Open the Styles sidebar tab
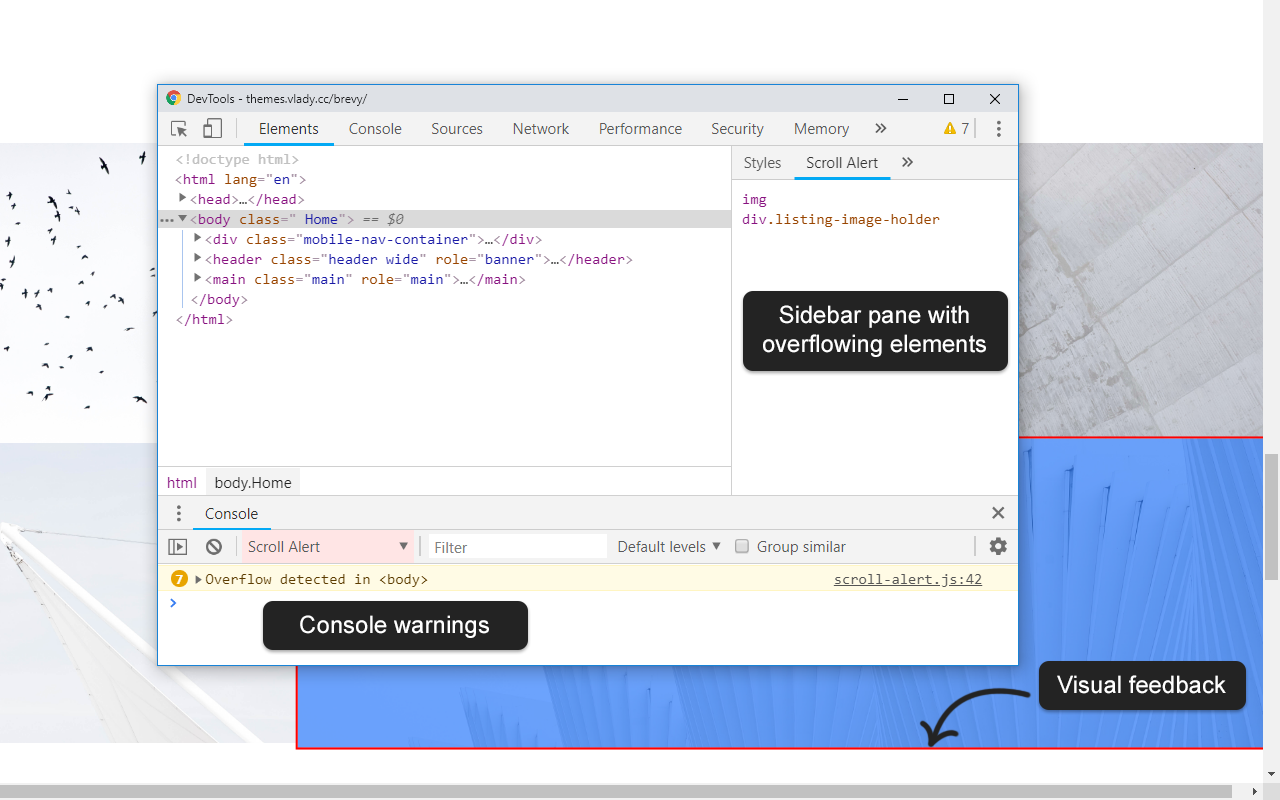Viewport: 1280px width, 800px height. [x=762, y=162]
